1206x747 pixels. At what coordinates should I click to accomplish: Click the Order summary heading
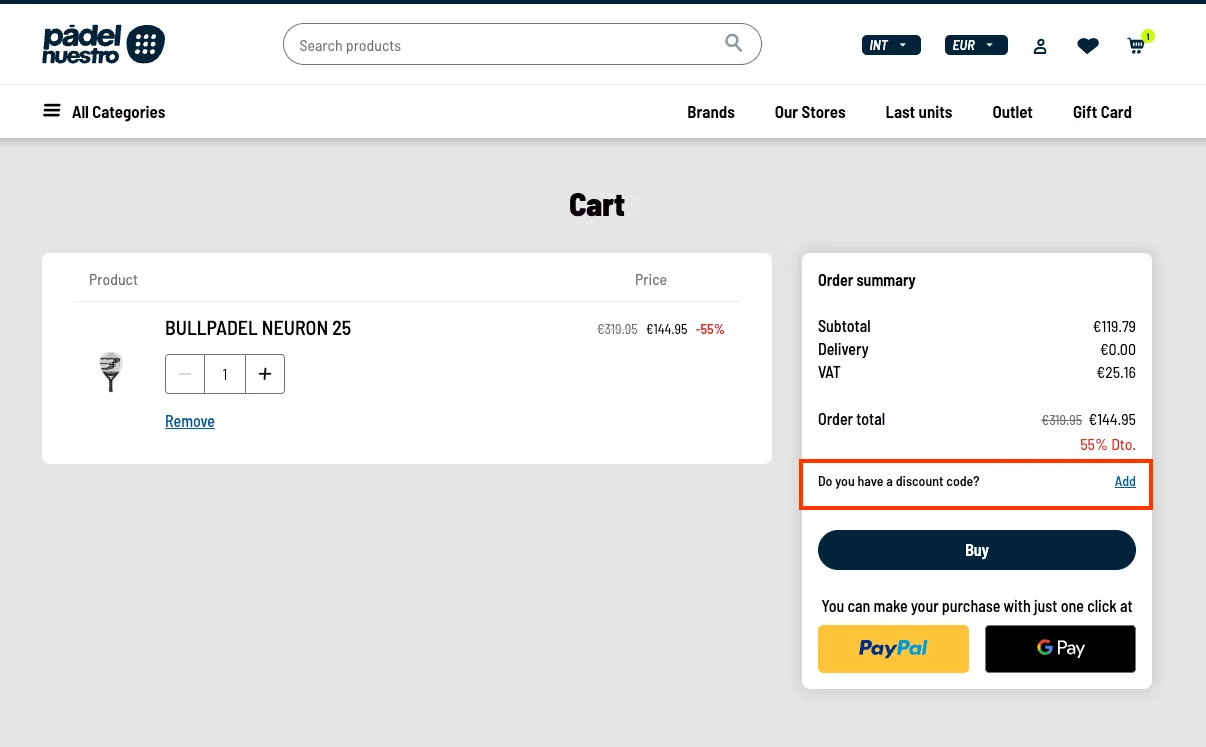[x=867, y=281]
